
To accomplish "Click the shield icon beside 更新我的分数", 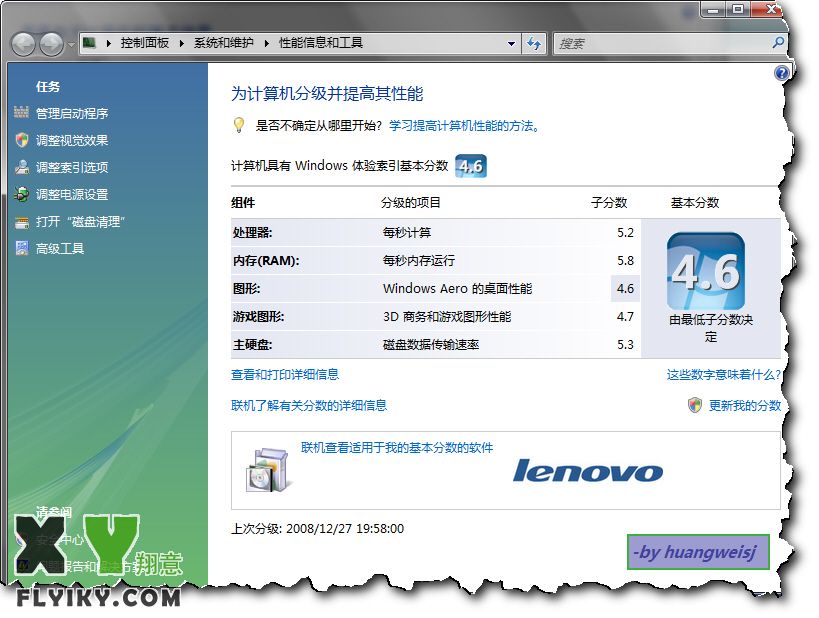I will coord(695,405).
